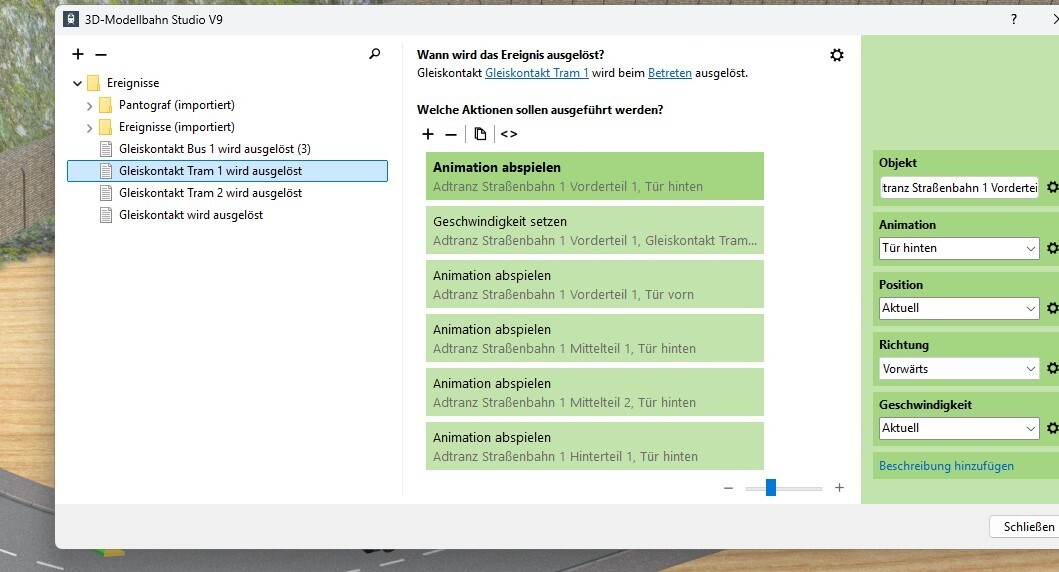This screenshot has height=572, width=1059.
Task: Select the Gleiskontakt Tram 2 wird ausgelöst event
Action: 210,193
